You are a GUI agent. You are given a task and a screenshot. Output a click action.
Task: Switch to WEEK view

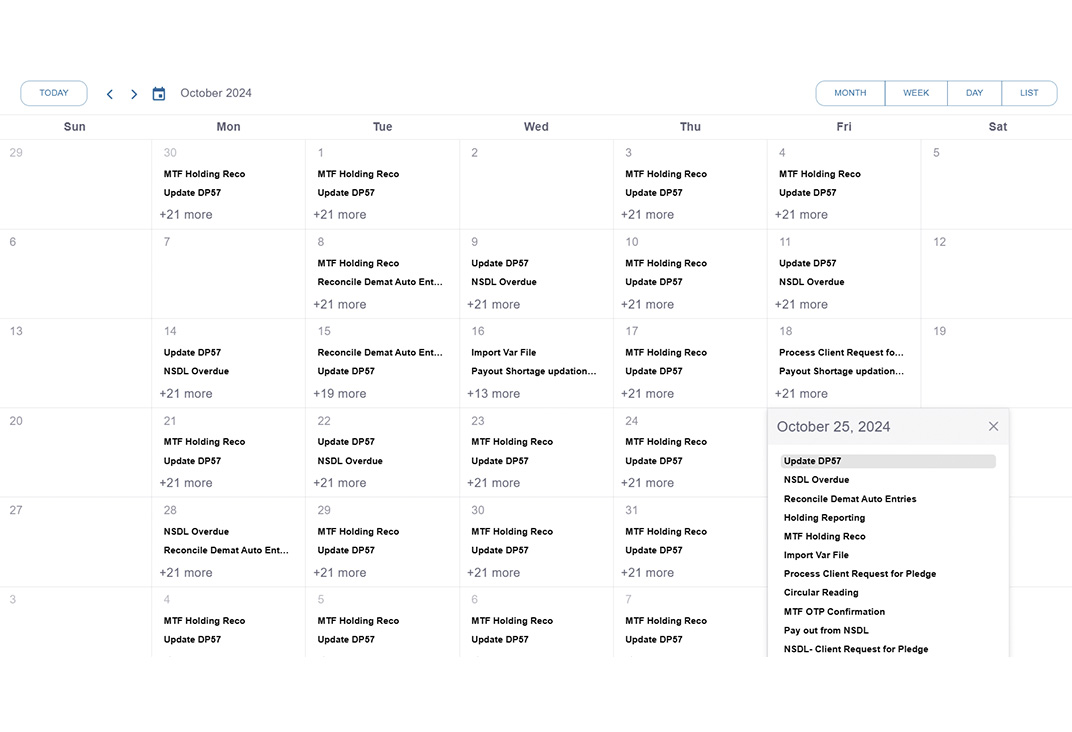(x=916, y=93)
